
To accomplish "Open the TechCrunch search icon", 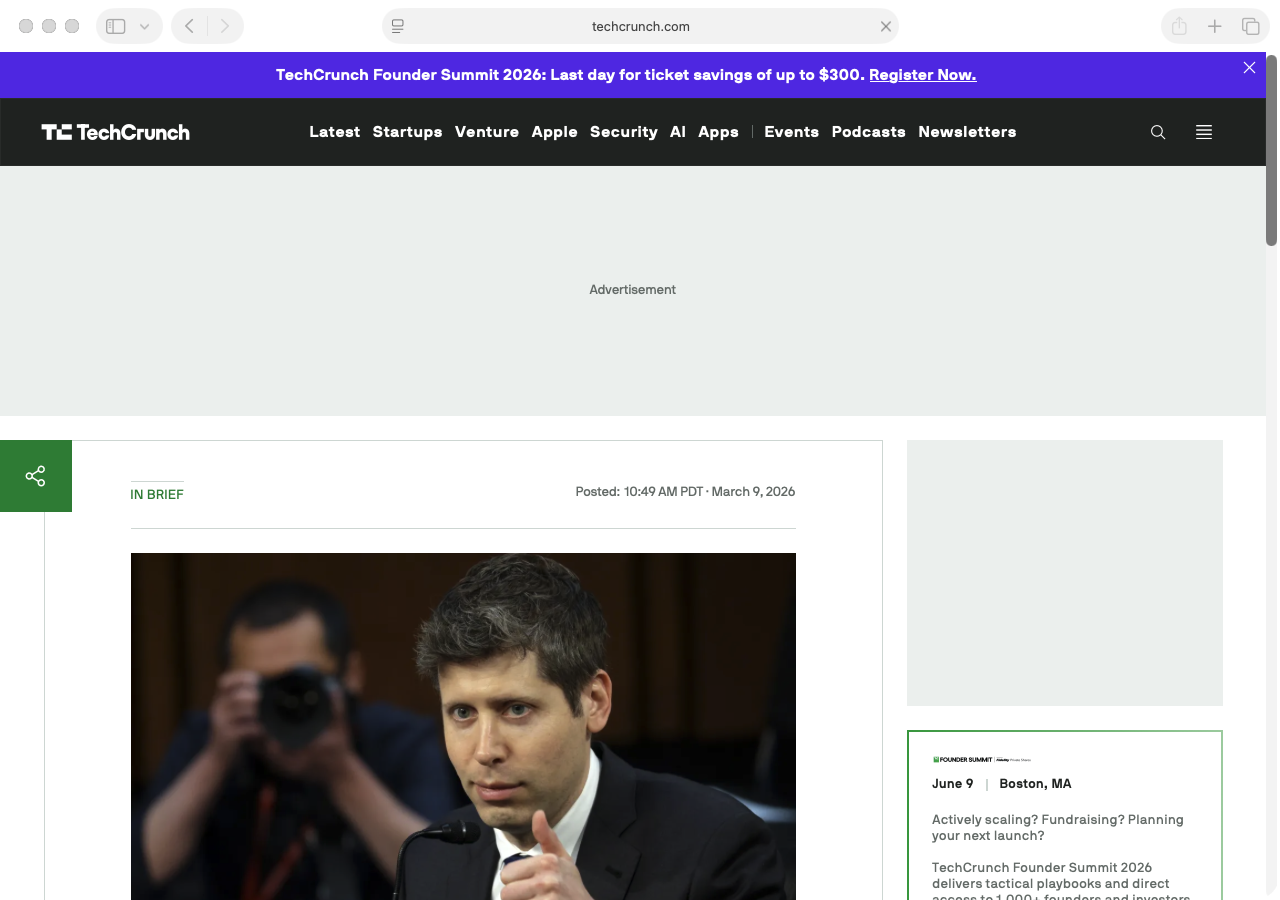I will pos(1157,131).
